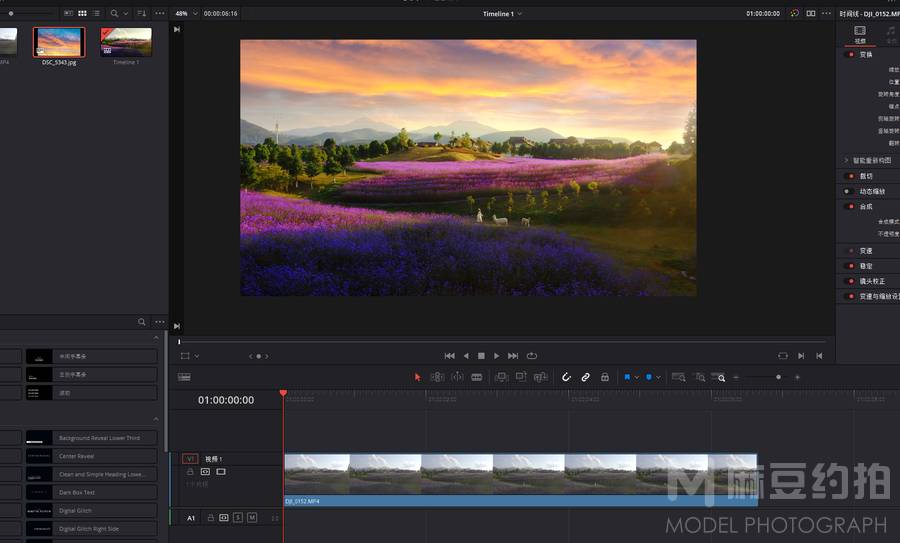Click the viewer transform overlay icon

pos(185,356)
